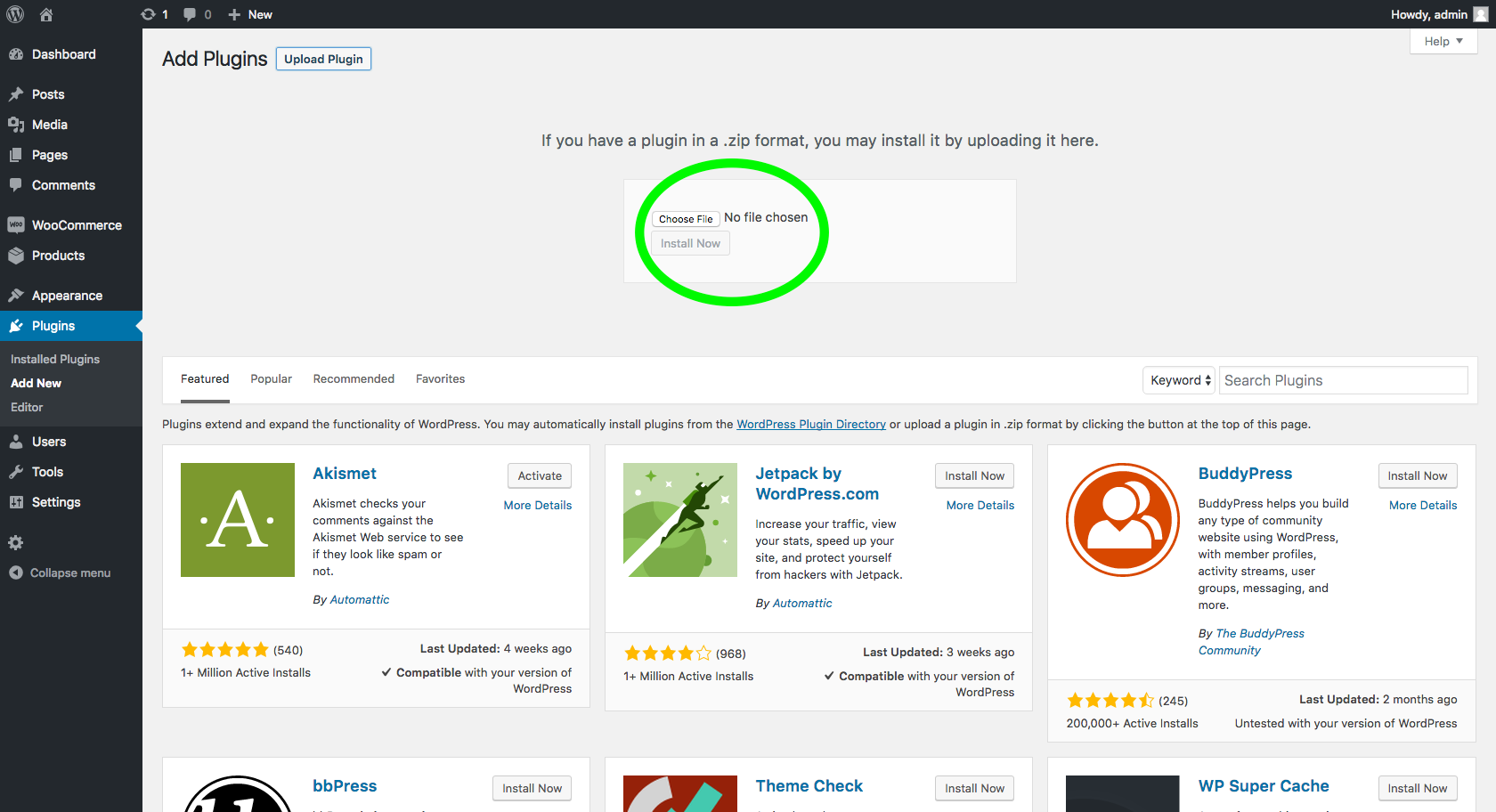1496x812 pixels.
Task: Focus the Search Plugins field
Action: 1343,380
